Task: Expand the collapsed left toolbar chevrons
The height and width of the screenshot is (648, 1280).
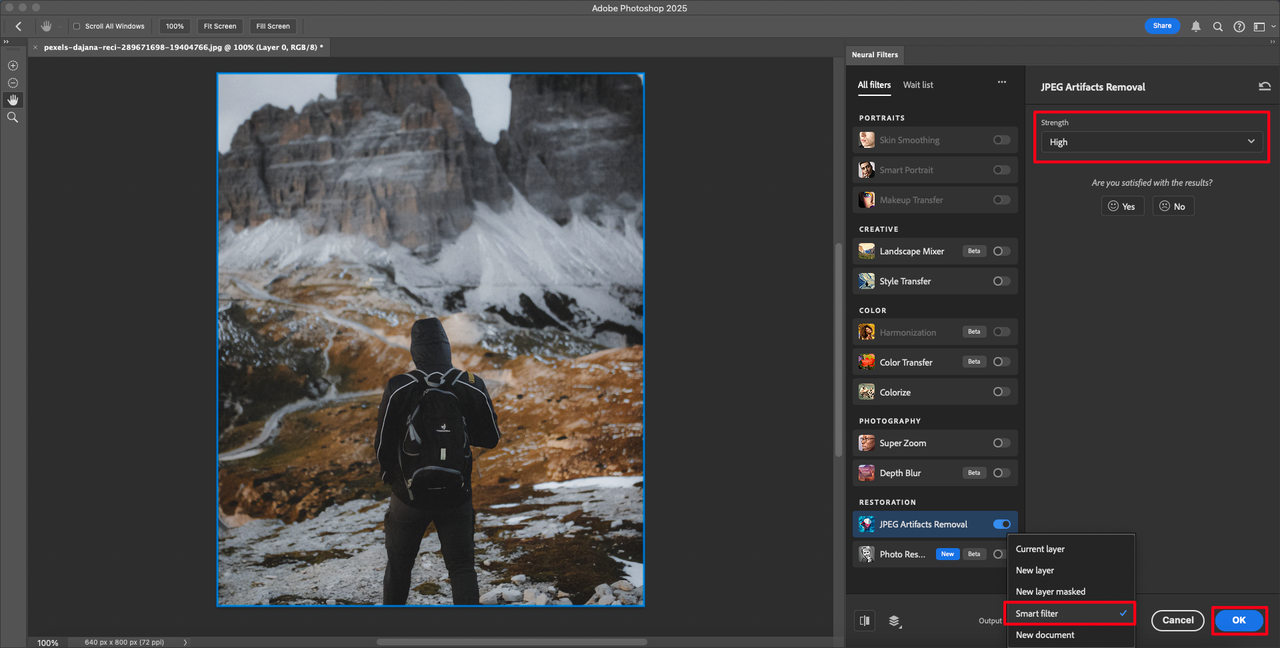Action: point(6,42)
